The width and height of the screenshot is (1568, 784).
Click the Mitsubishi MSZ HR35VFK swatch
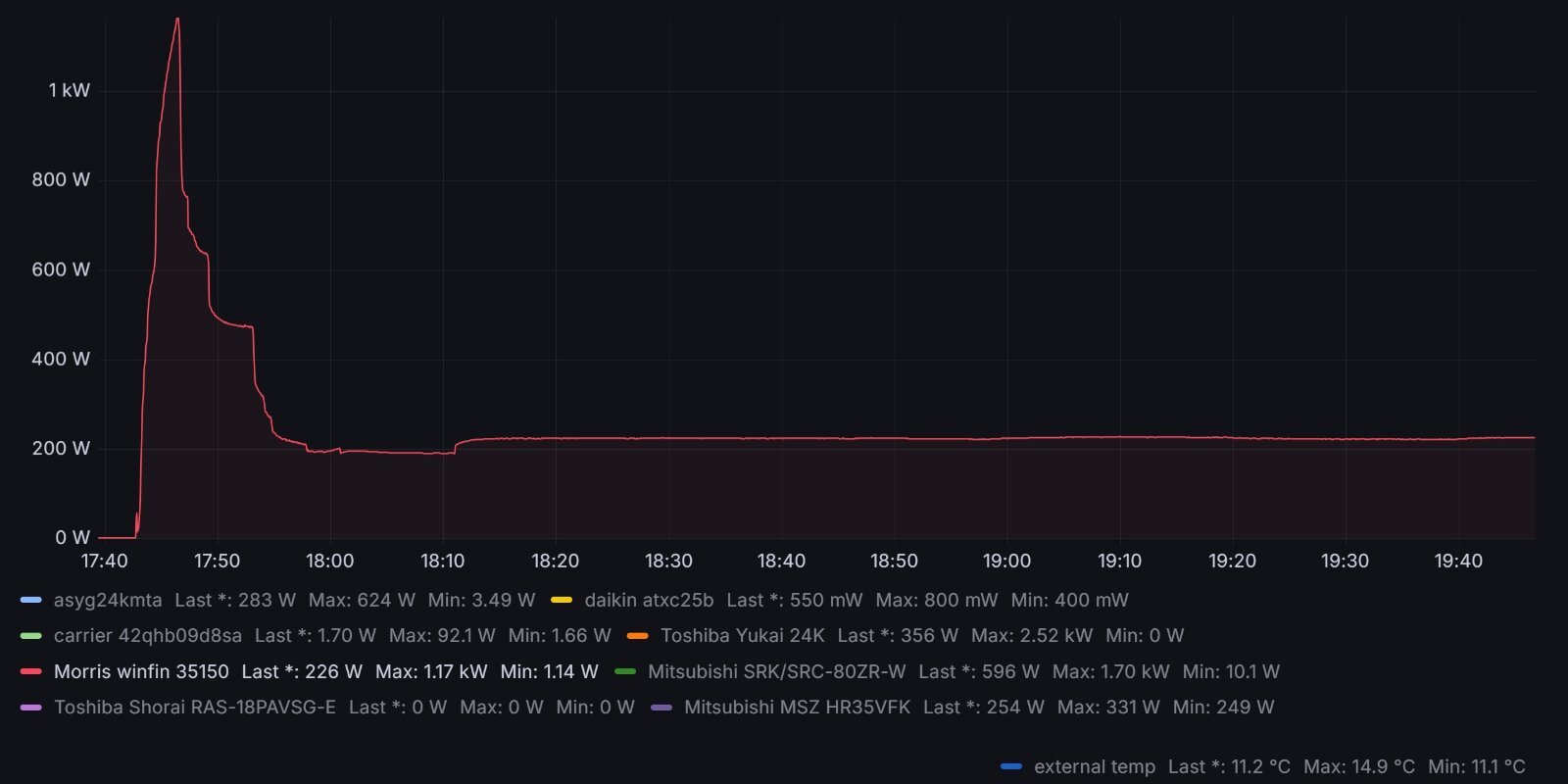[x=661, y=708]
